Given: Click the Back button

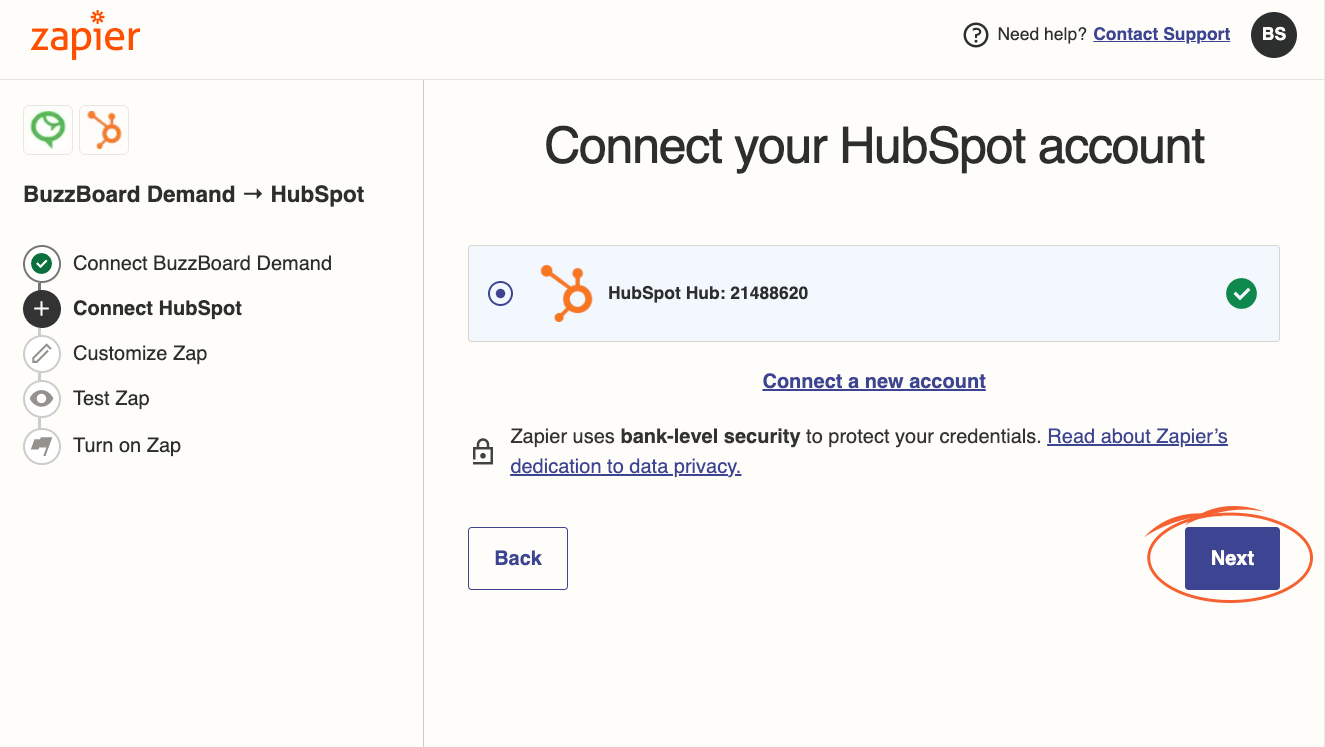Looking at the screenshot, I should pos(518,558).
